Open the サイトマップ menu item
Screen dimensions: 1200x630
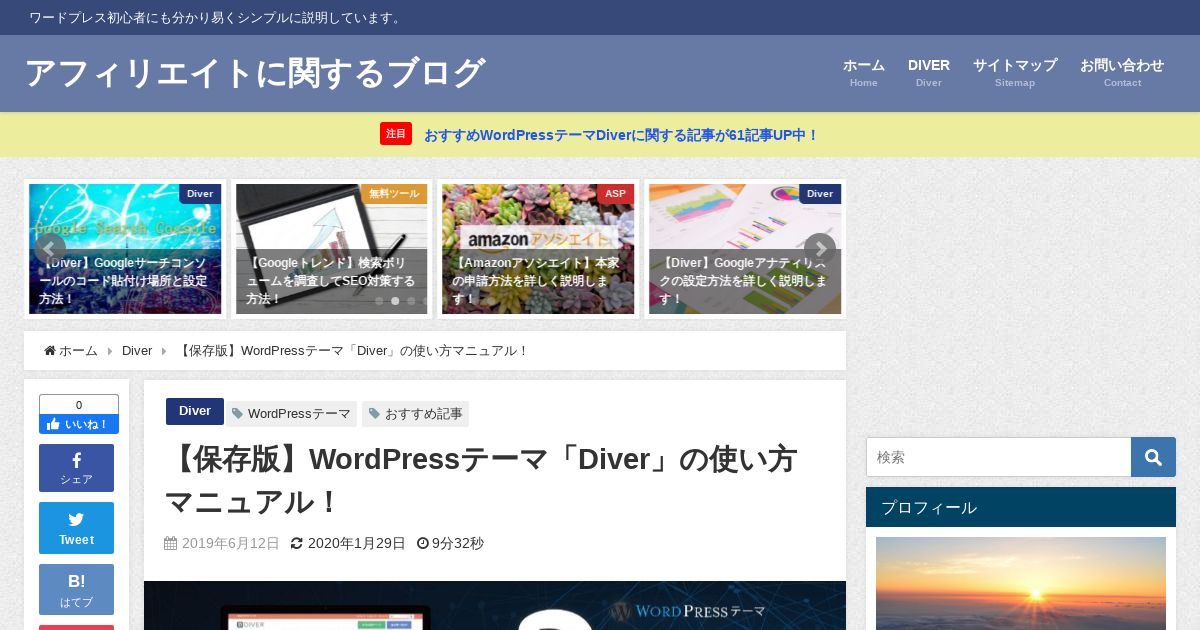coord(1015,72)
